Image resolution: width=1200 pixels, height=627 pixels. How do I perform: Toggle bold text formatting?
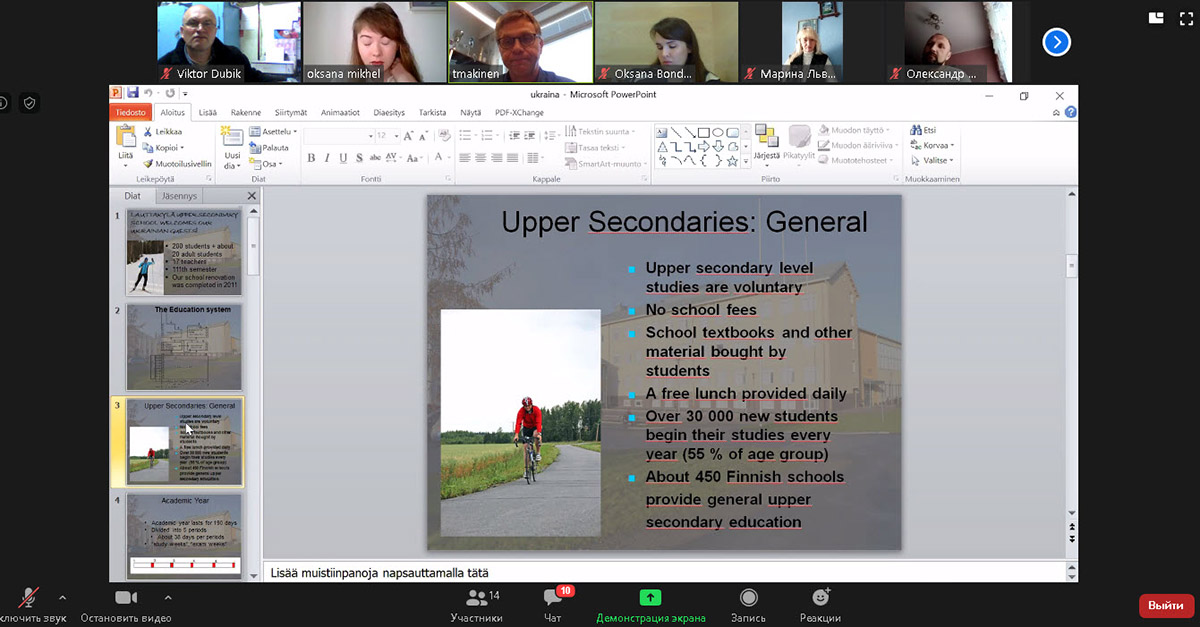(x=311, y=158)
